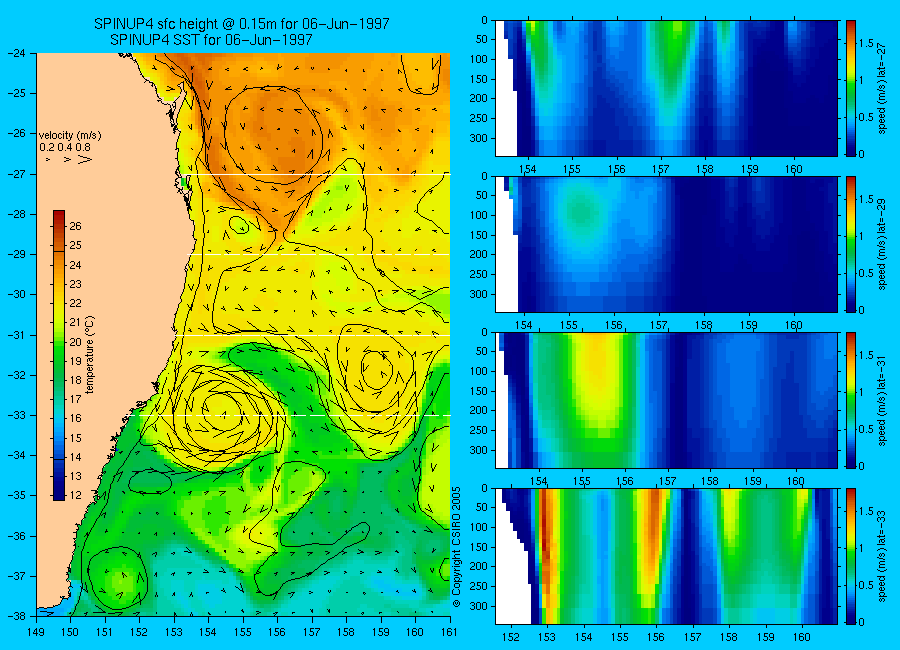Viewport: 900px width, 650px height.
Task: Click the "velocity (m/s)" legend label
Action: 70,136
